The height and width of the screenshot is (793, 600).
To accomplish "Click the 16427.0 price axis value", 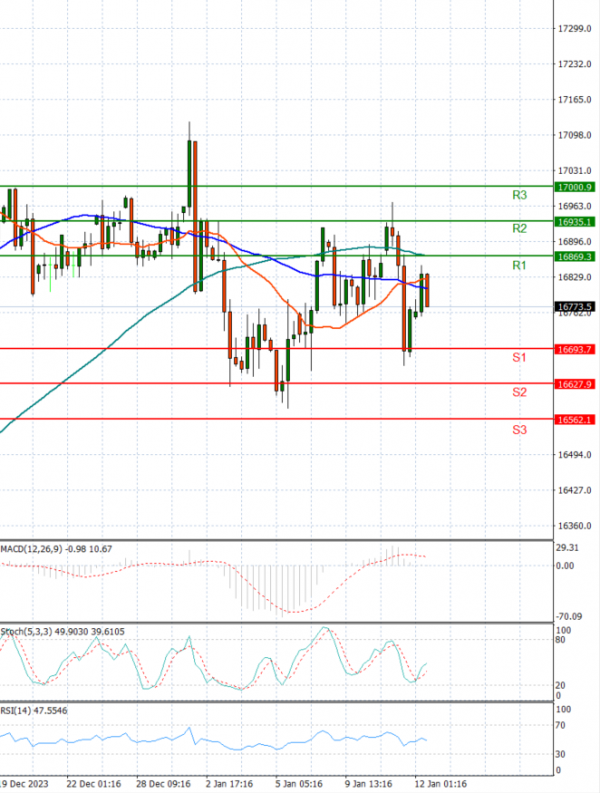I will click(x=575, y=490).
